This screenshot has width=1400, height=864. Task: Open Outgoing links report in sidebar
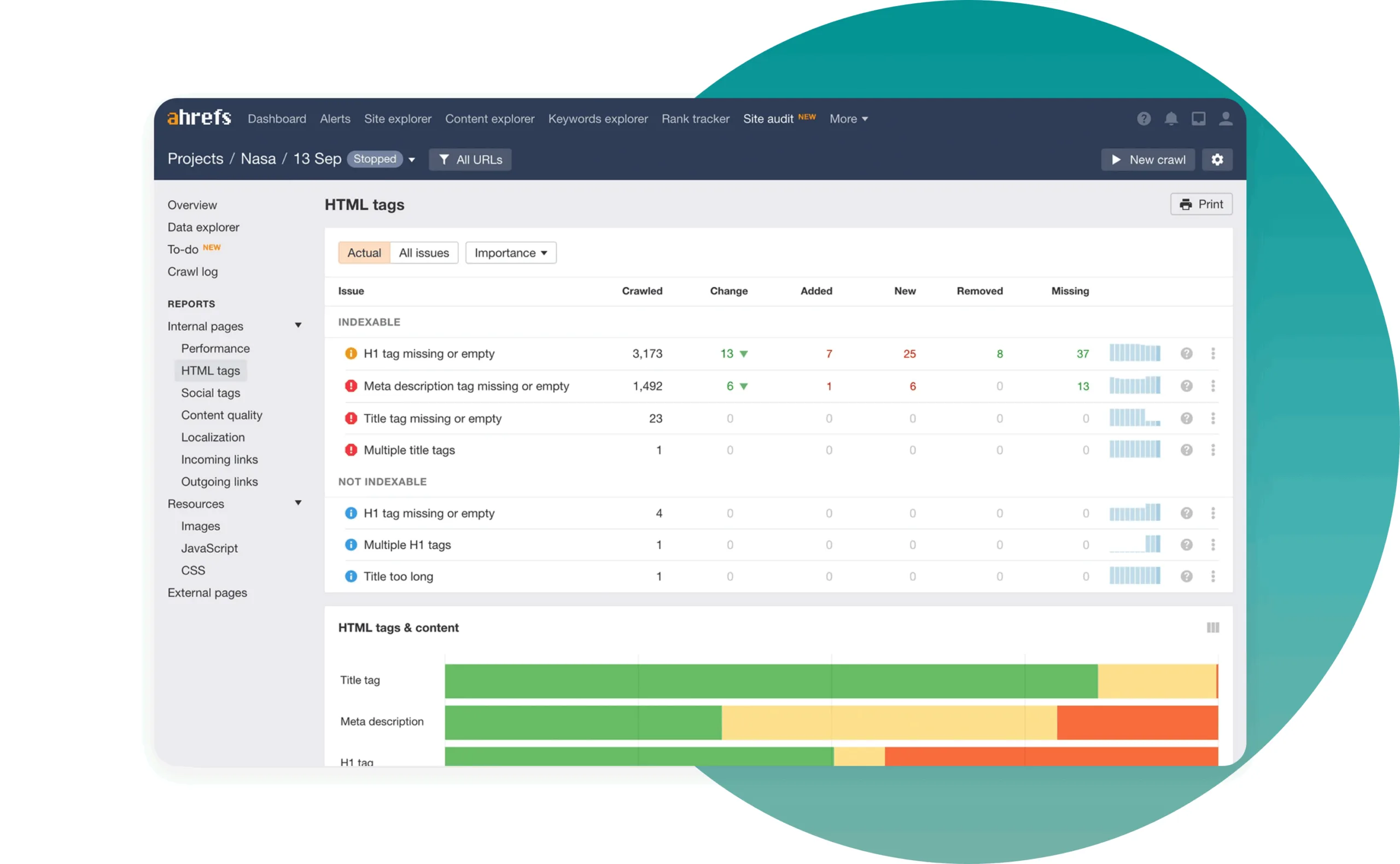(219, 482)
